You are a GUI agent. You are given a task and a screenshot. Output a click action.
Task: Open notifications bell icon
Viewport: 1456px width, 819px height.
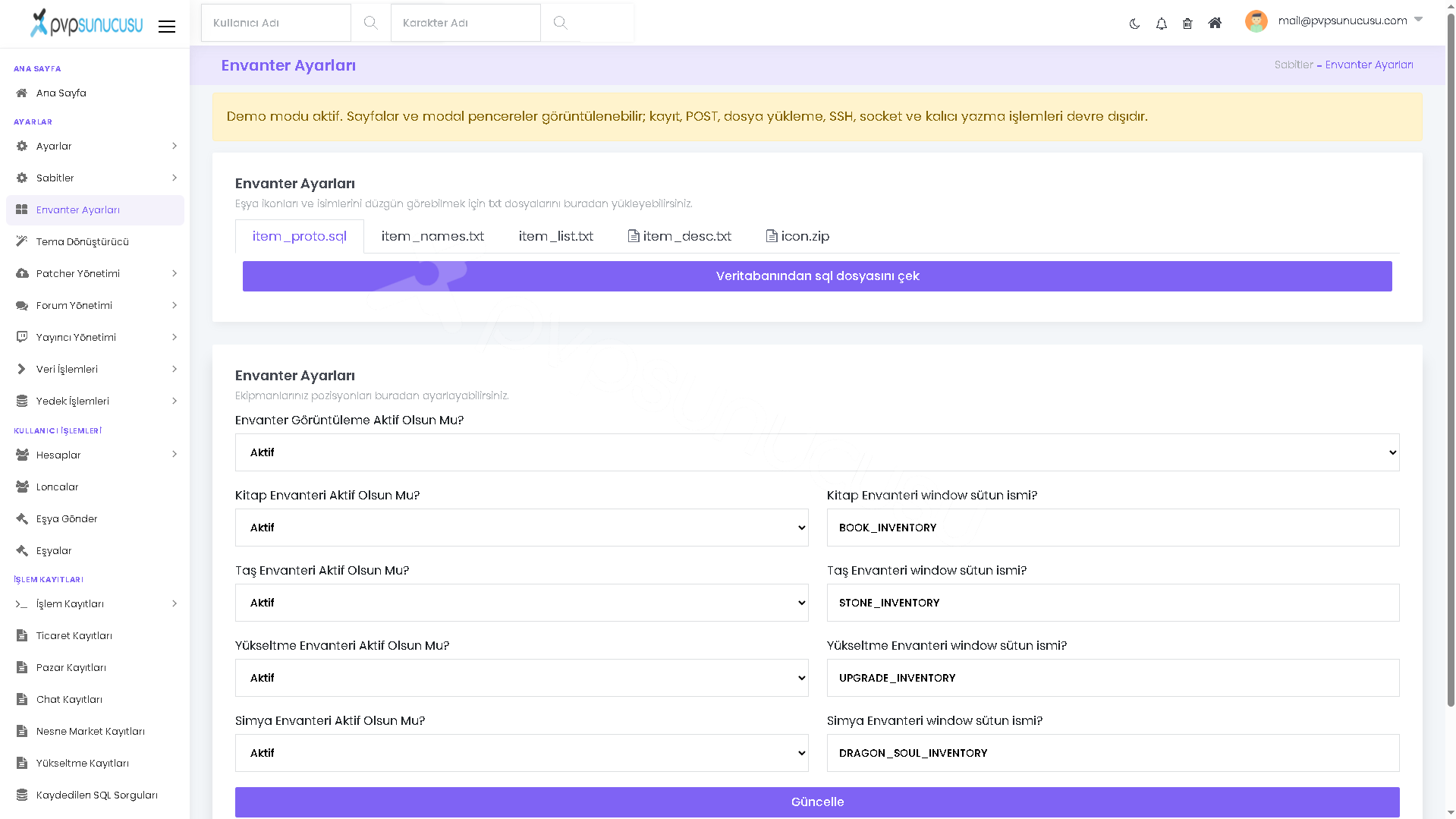pos(1161,24)
